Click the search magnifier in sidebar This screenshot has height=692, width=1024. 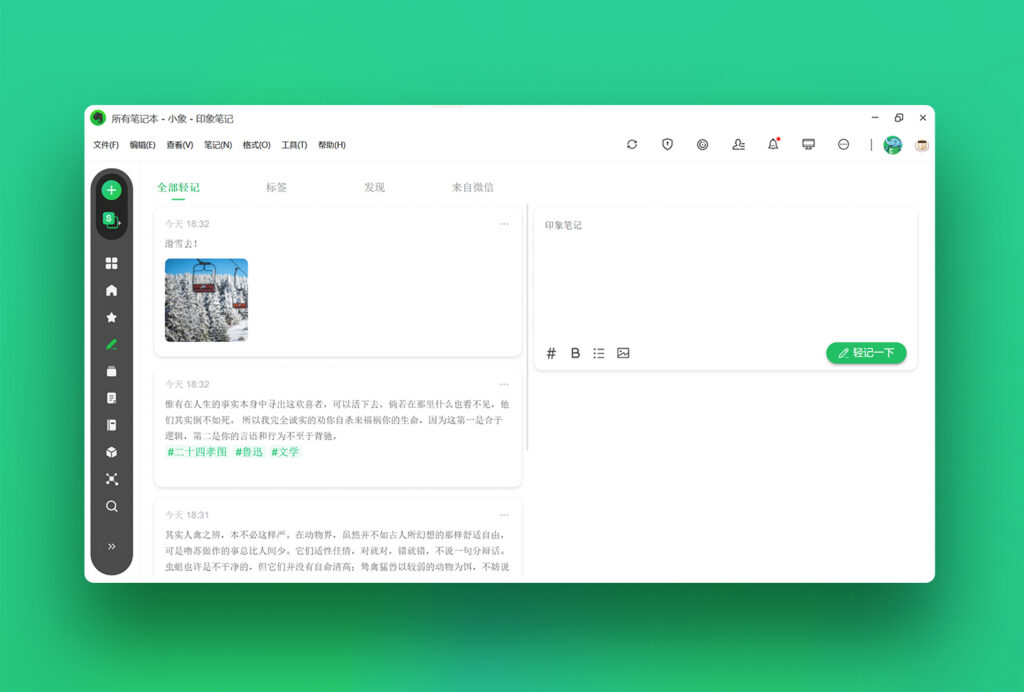point(111,506)
